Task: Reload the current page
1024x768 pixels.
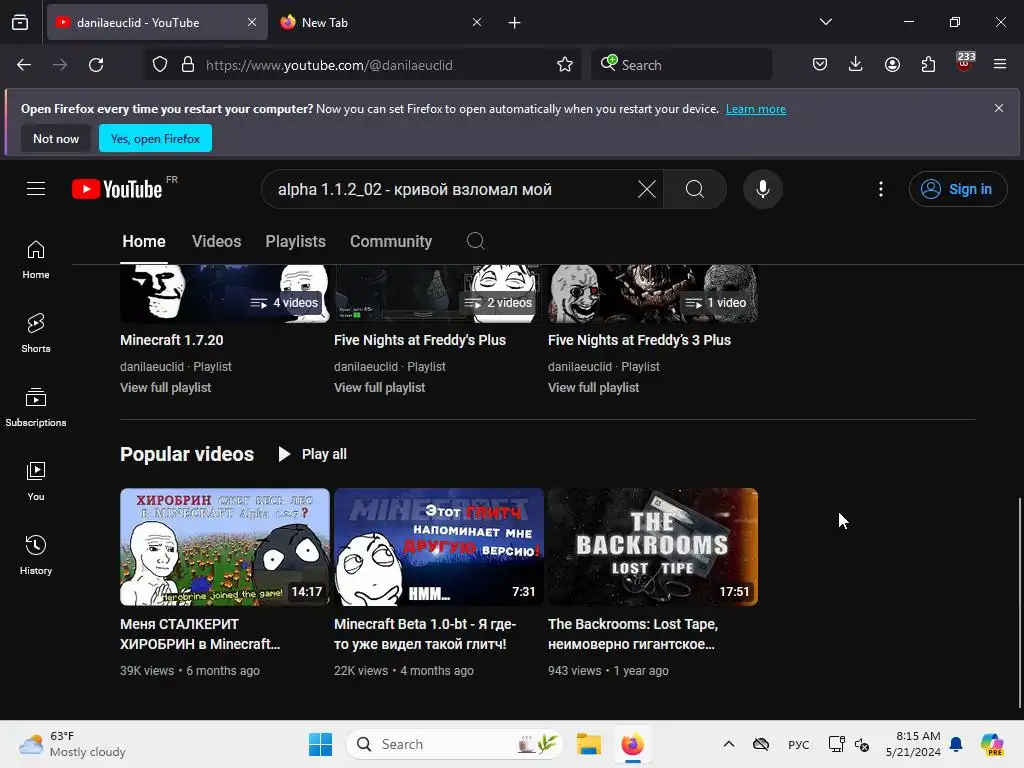Action: [x=96, y=65]
